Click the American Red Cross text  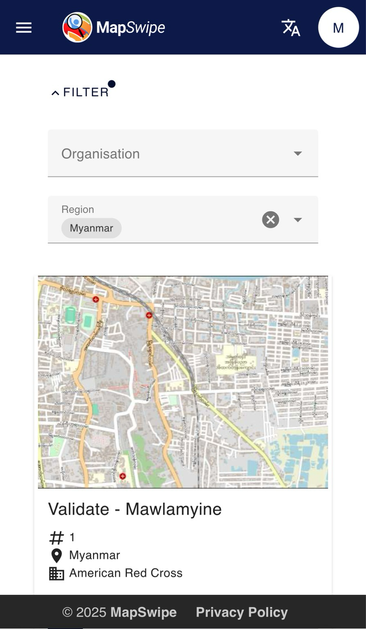click(126, 573)
